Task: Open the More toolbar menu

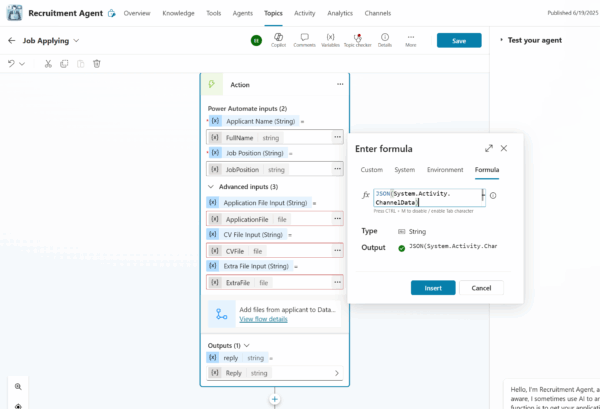Action: click(x=411, y=40)
